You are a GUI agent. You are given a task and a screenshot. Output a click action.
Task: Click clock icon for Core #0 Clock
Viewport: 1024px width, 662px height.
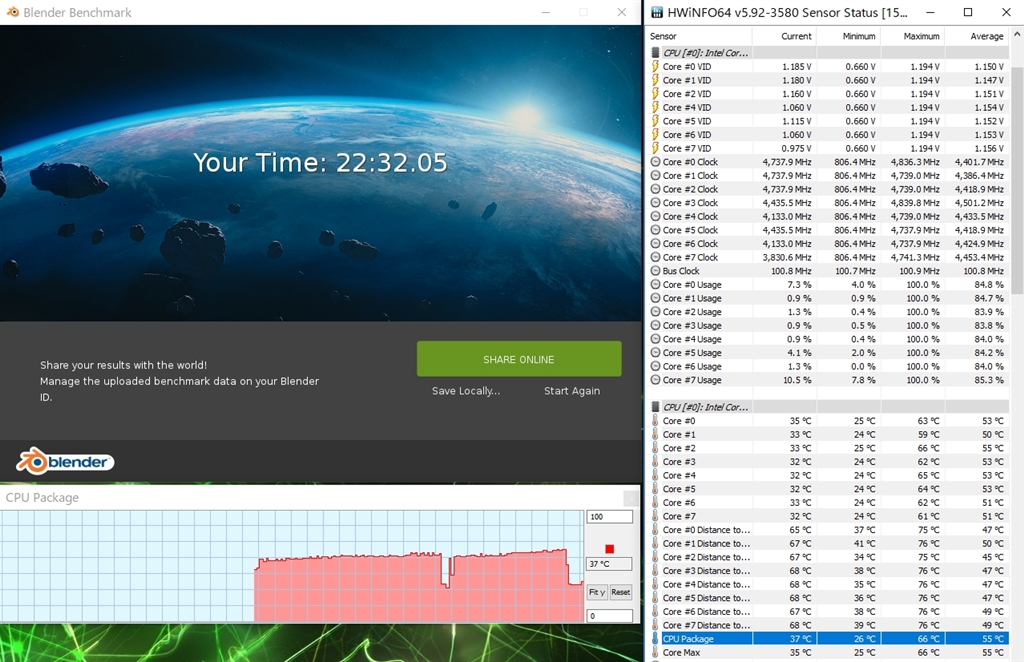click(655, 162)
